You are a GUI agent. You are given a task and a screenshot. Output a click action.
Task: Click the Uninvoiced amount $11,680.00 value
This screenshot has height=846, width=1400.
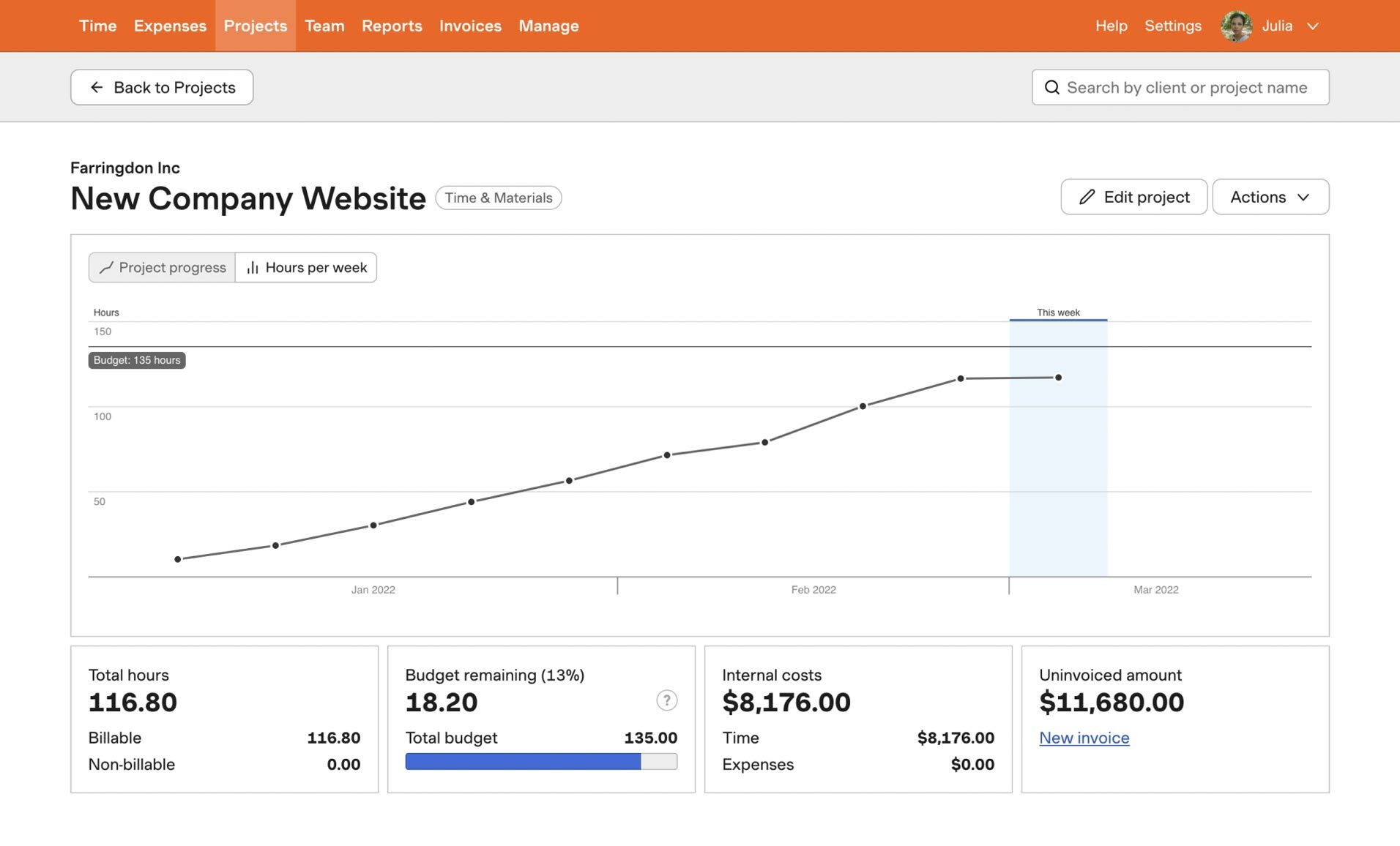click(1112, 703)
